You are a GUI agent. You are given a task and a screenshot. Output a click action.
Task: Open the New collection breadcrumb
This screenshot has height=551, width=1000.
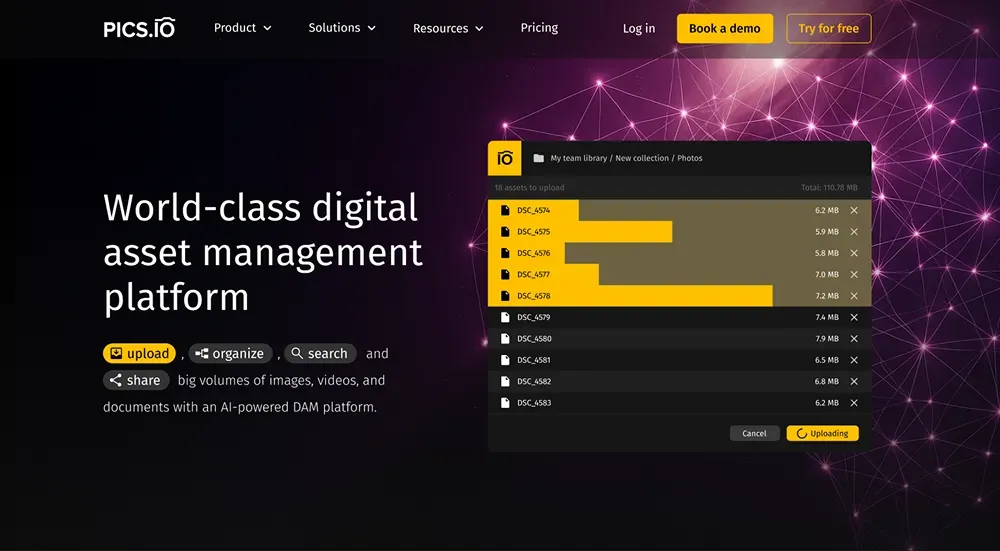point(642,158)
